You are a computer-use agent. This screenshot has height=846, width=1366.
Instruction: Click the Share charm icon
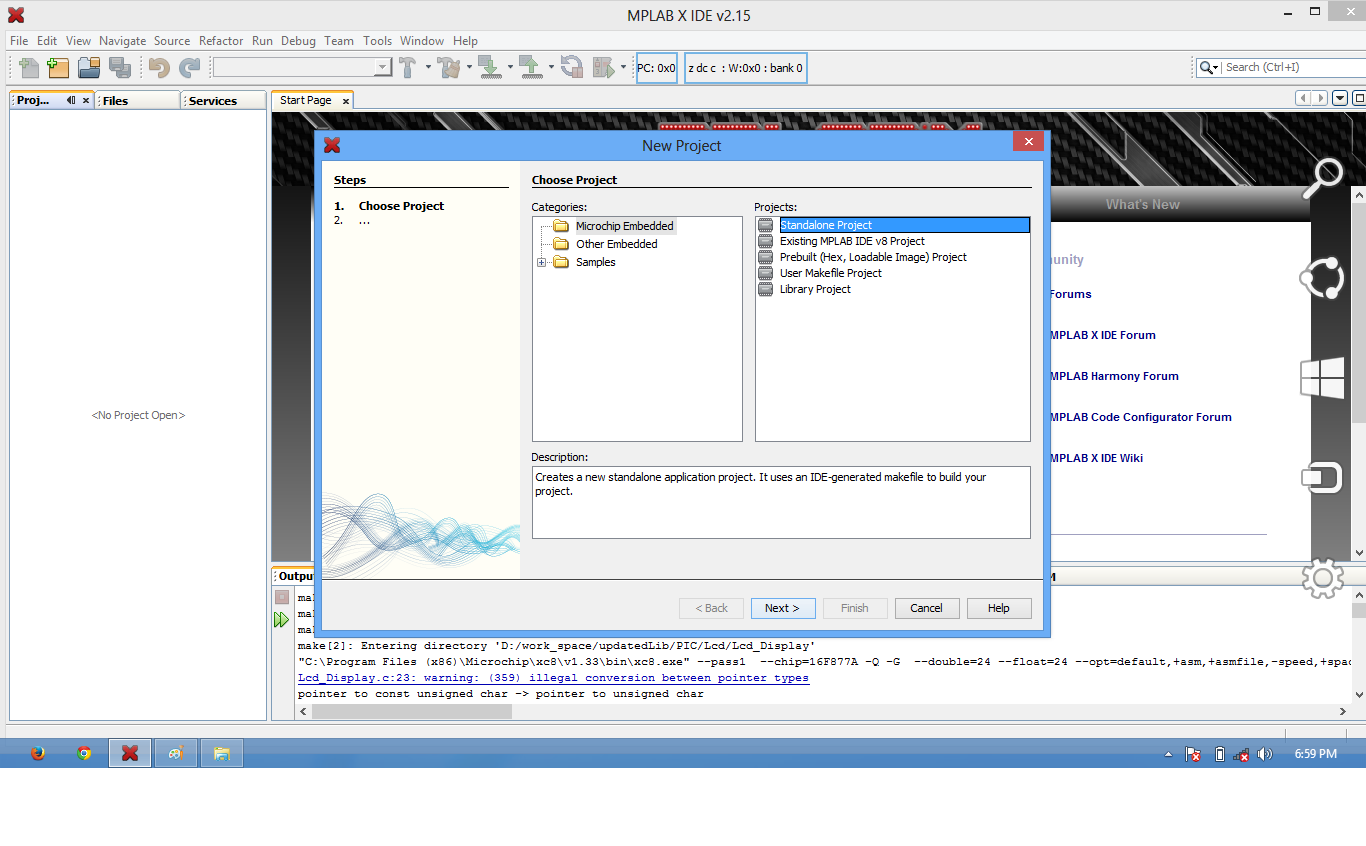click(x=1322, y=278)
